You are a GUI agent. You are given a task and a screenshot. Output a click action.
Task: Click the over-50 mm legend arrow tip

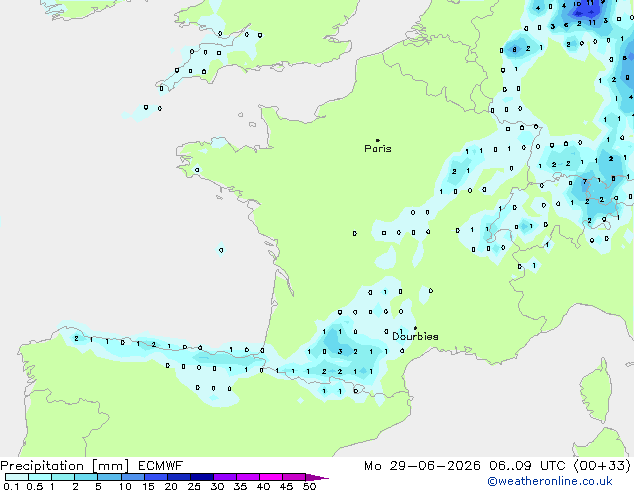pyautogui.click(x=317, y=477)
